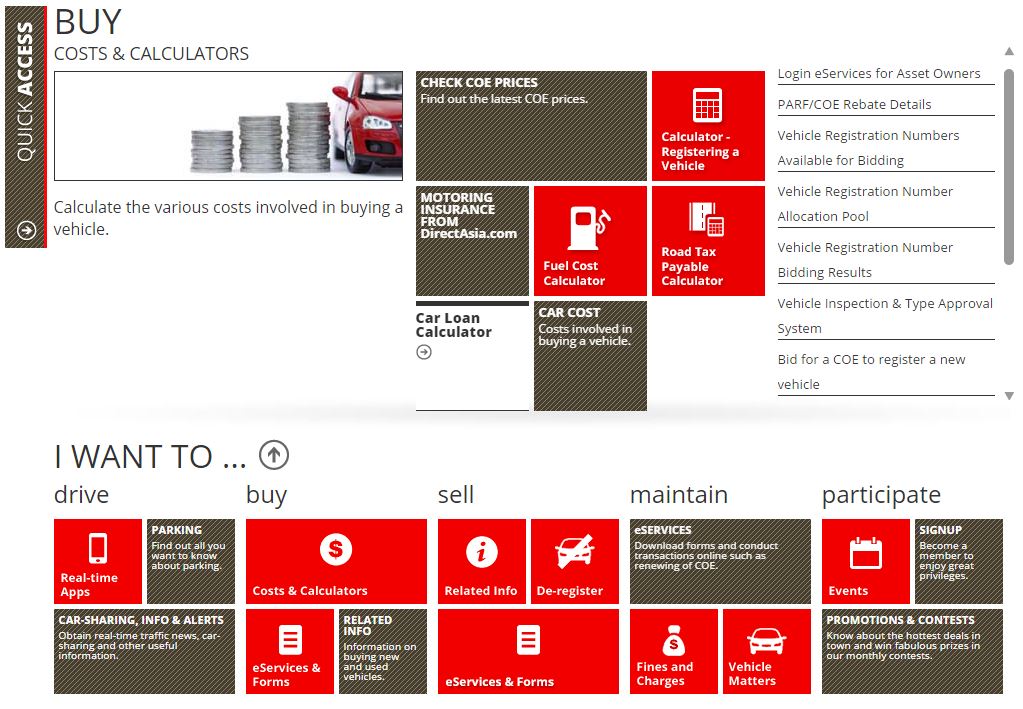
Task: Click the quick links scrollbar thumb
Action: 1009,167
